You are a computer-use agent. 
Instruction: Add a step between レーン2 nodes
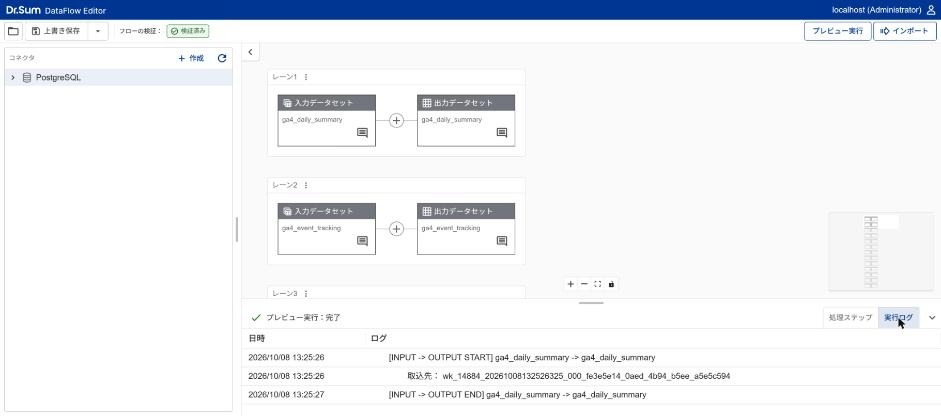click(396, 229)
